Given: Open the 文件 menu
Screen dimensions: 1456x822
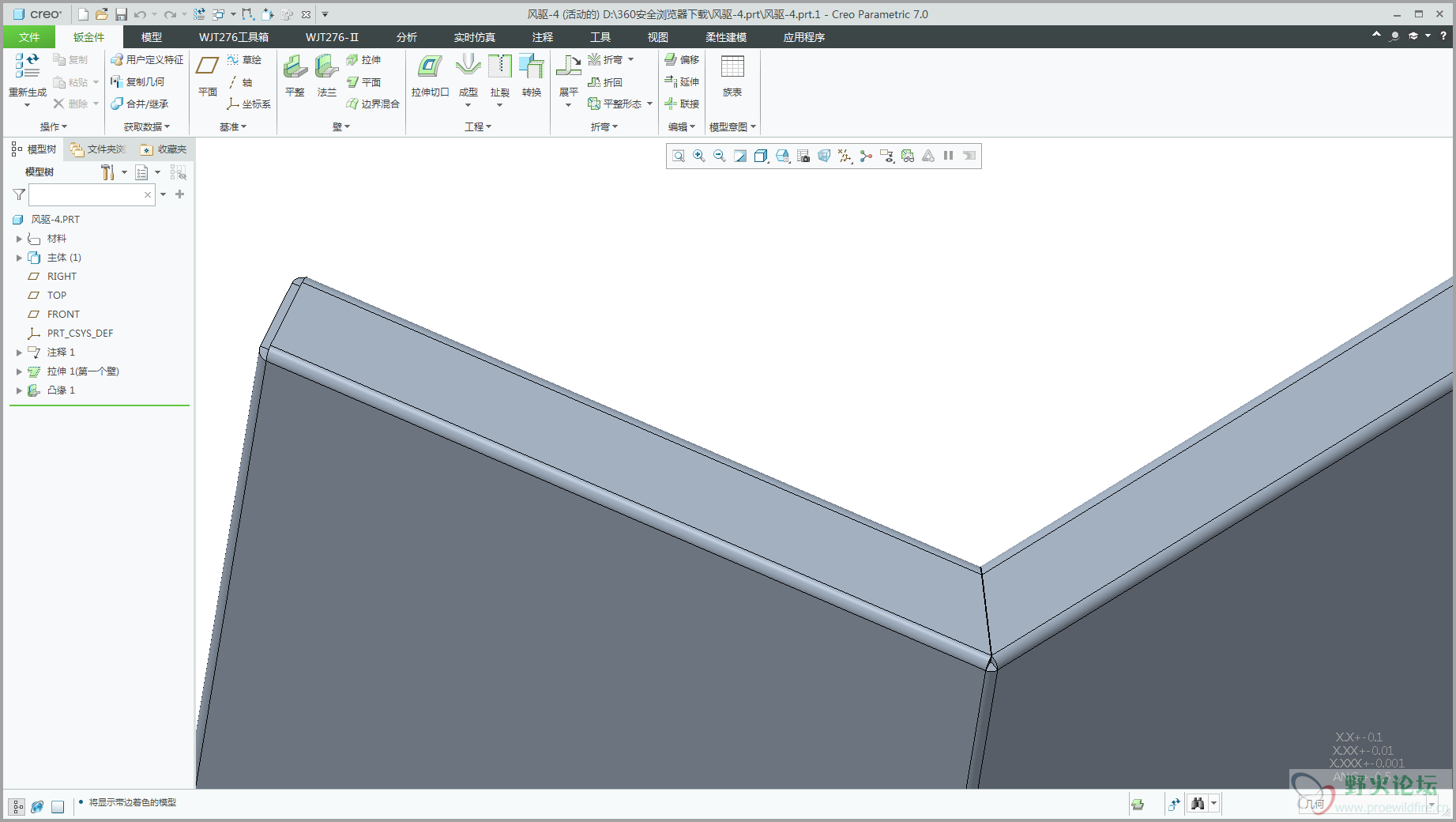Looking at the screenshot, I should pos(29,37).
